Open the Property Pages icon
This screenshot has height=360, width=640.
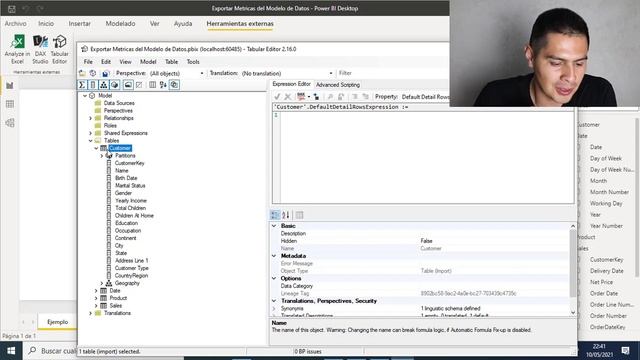click(300, 215)
